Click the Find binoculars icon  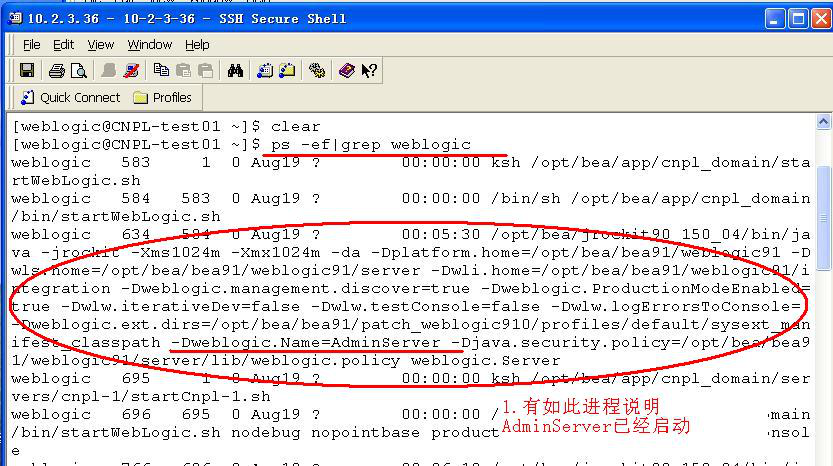coord(235,70)
